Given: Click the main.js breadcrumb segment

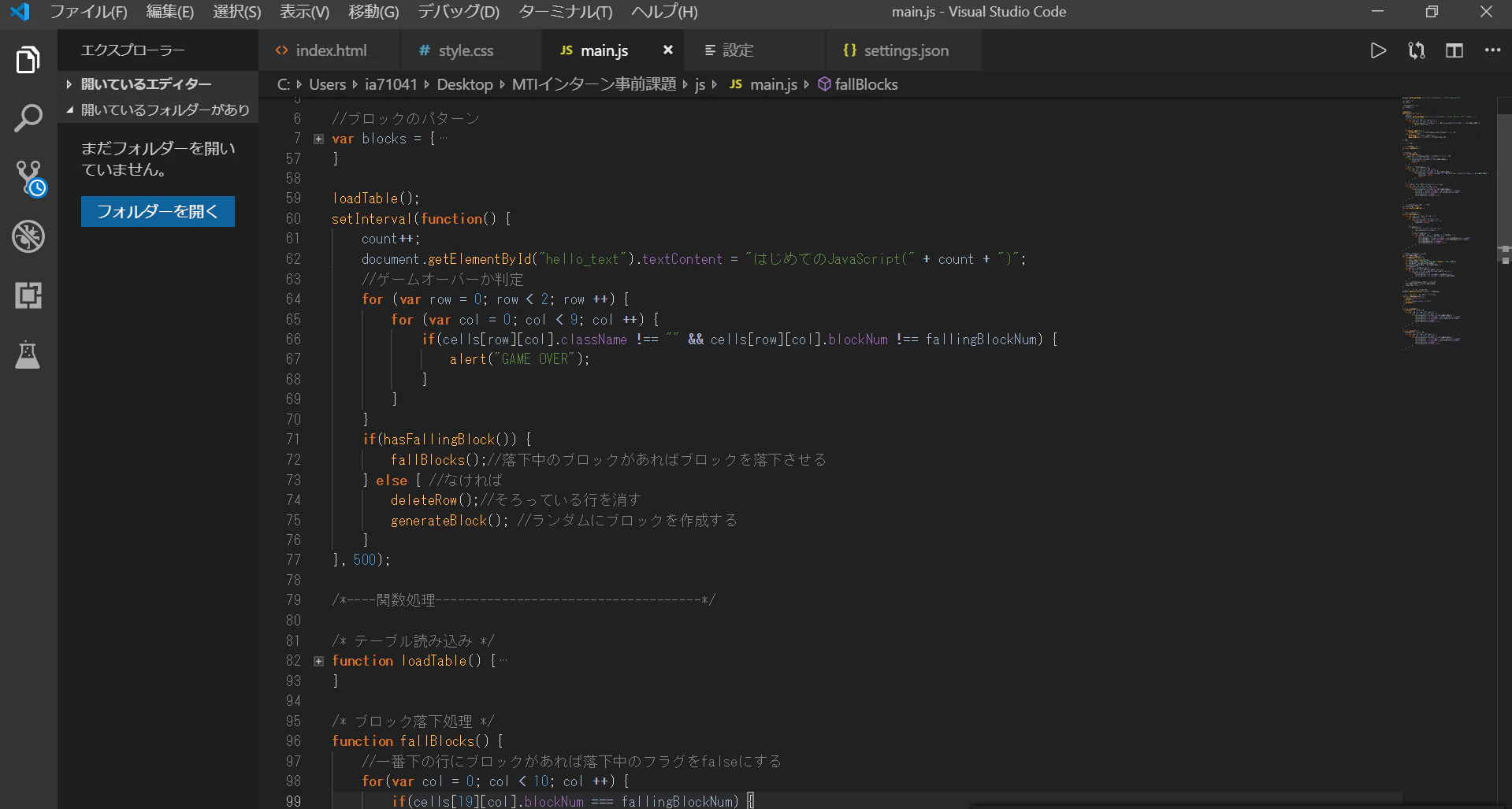Looking at the screenshot, I should 763,84.
